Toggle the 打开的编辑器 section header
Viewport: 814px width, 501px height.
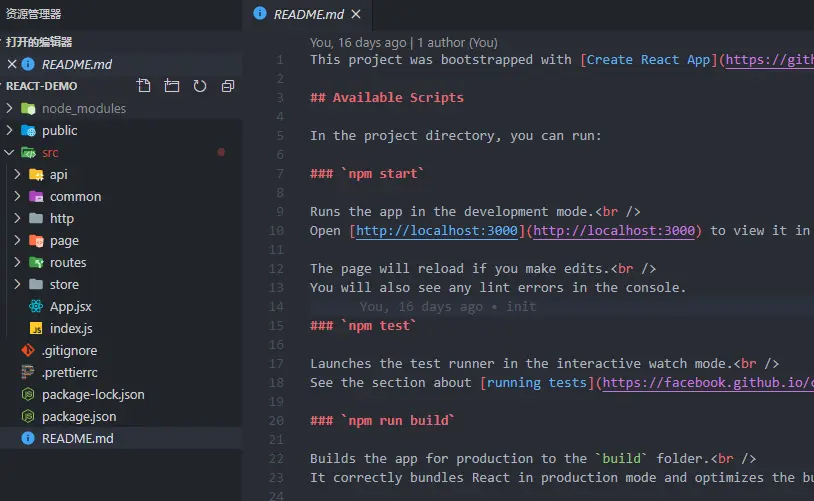(x=39, y=42)
